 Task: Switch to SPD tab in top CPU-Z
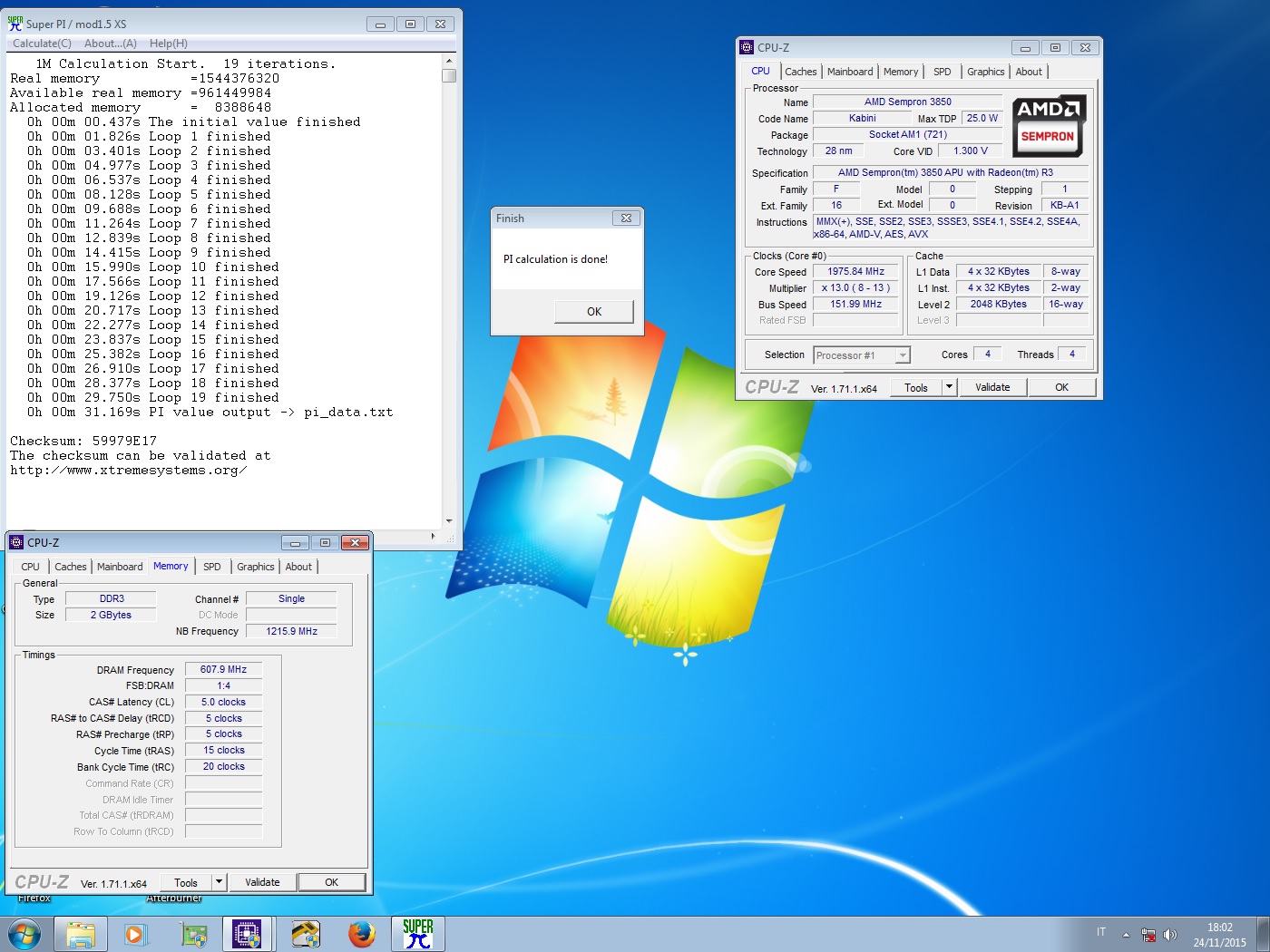[943, 72]
